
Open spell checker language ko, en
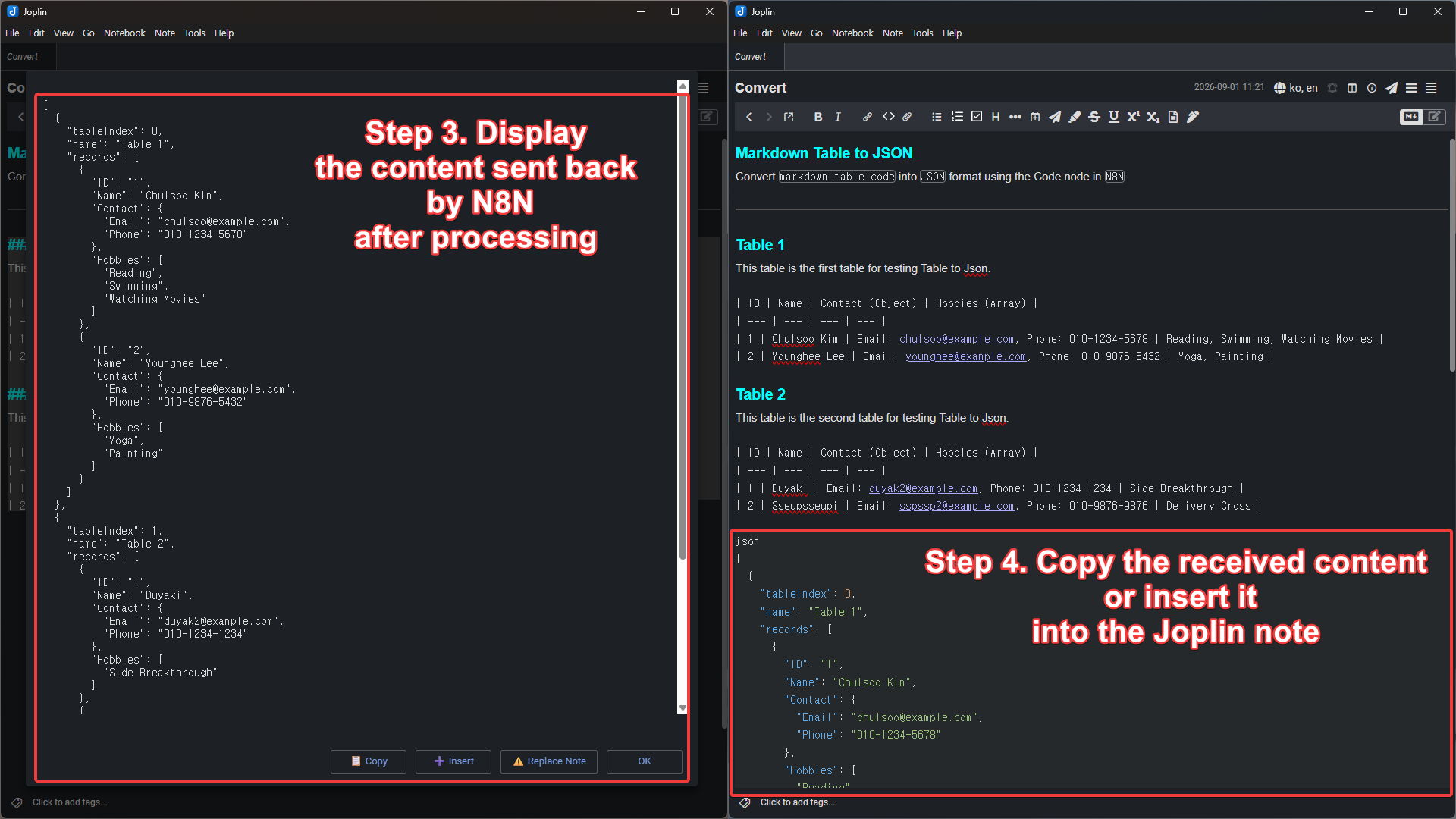point(1296,88)
